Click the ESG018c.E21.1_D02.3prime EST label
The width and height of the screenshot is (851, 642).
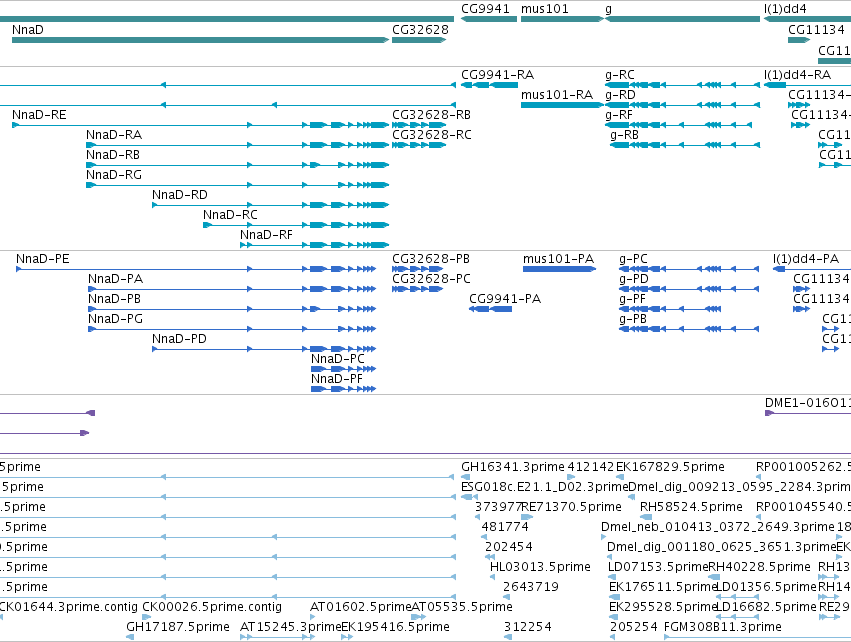(x=544, y=487)
